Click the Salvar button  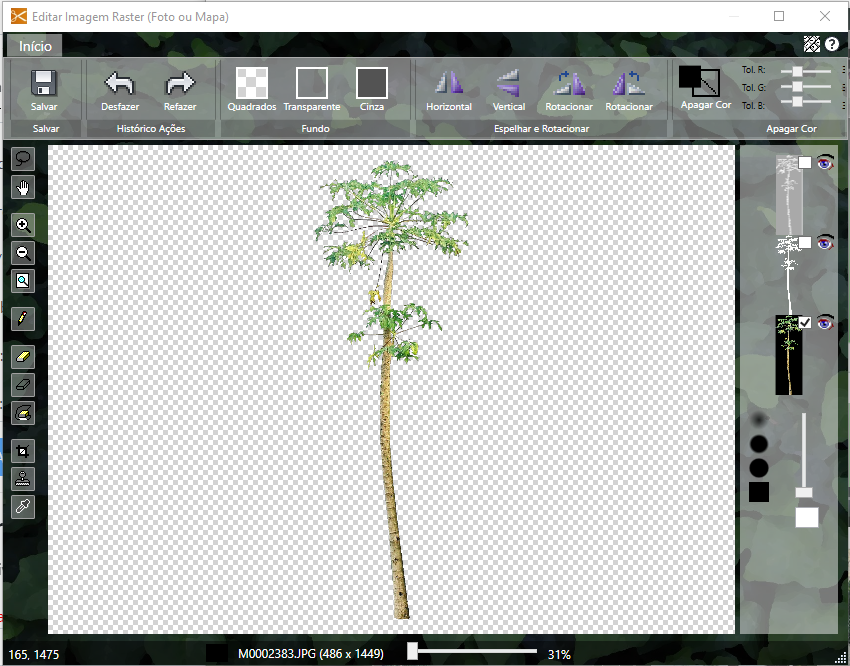[x=44, y=90]
